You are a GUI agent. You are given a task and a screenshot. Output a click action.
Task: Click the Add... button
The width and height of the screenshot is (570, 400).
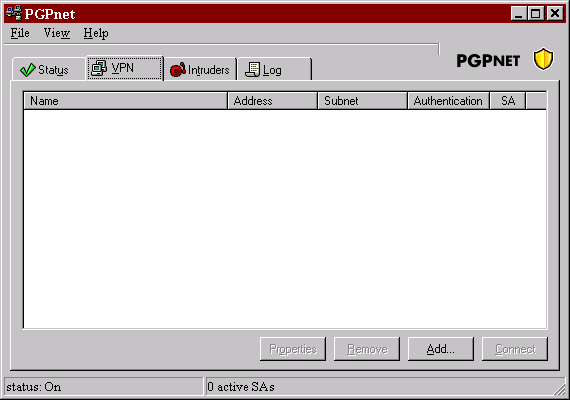tap(441, 349)
